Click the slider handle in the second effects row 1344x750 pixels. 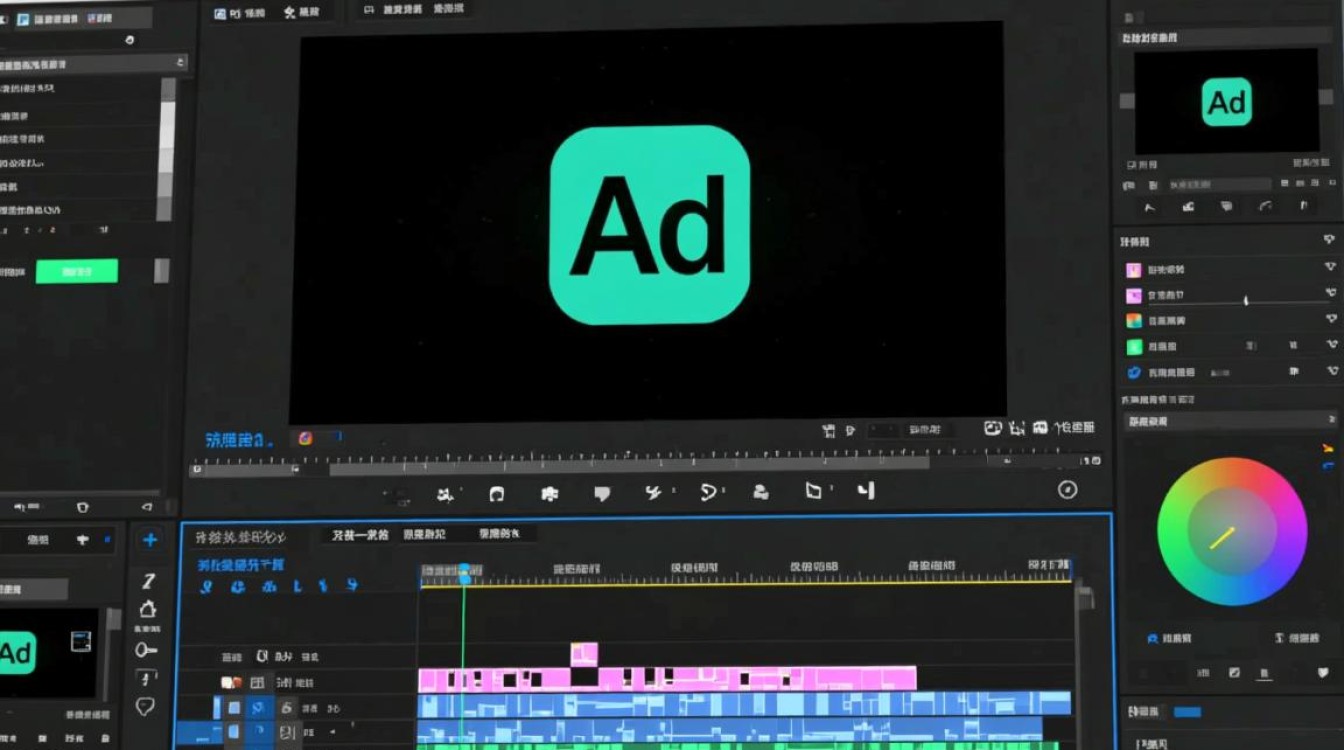click(1245, 299)
